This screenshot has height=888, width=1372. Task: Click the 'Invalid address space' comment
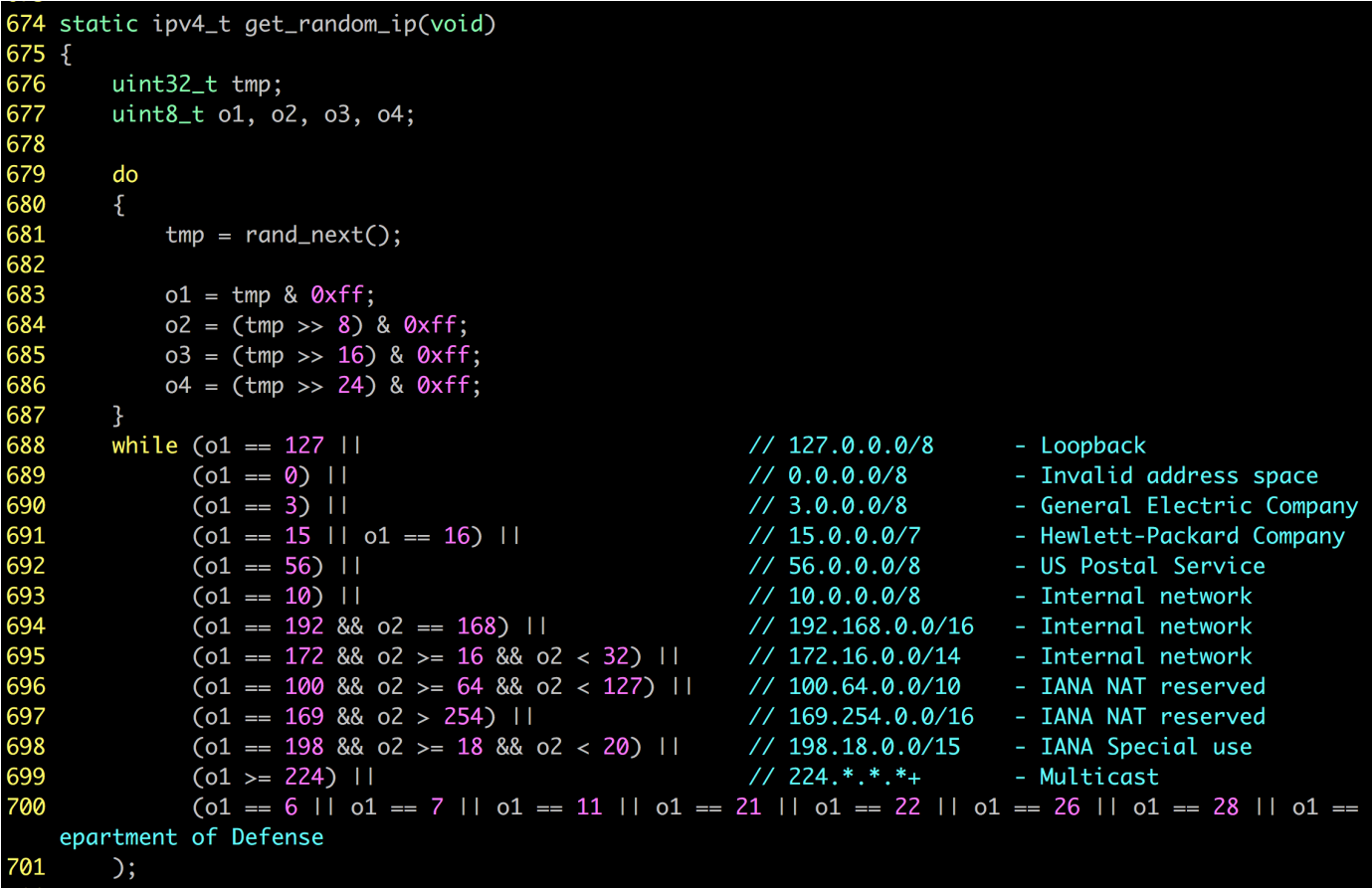pos(1178,476)
